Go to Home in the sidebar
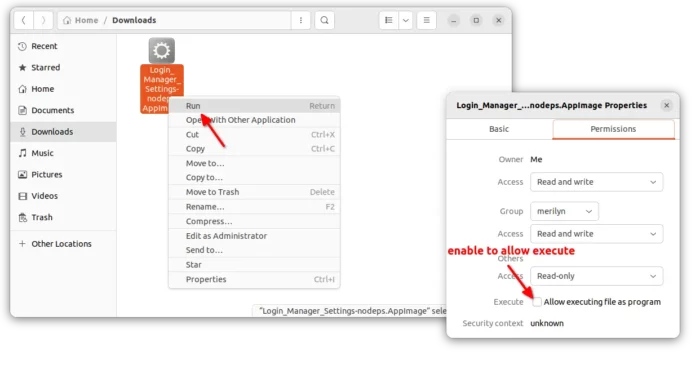Image resolution: width=700 pixels, height=365 pixels. tap(63, 89)
